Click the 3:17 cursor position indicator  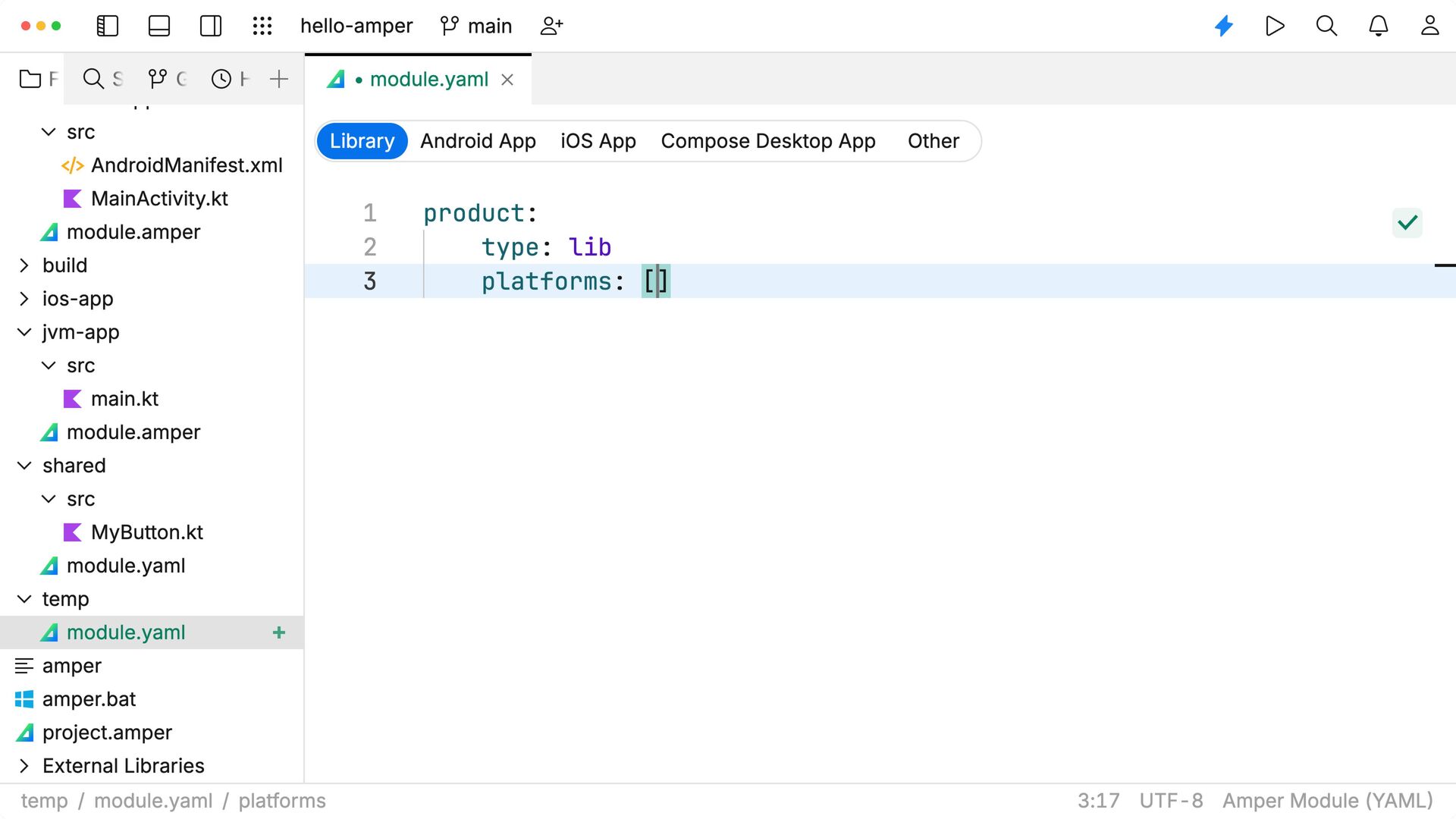1099,801
